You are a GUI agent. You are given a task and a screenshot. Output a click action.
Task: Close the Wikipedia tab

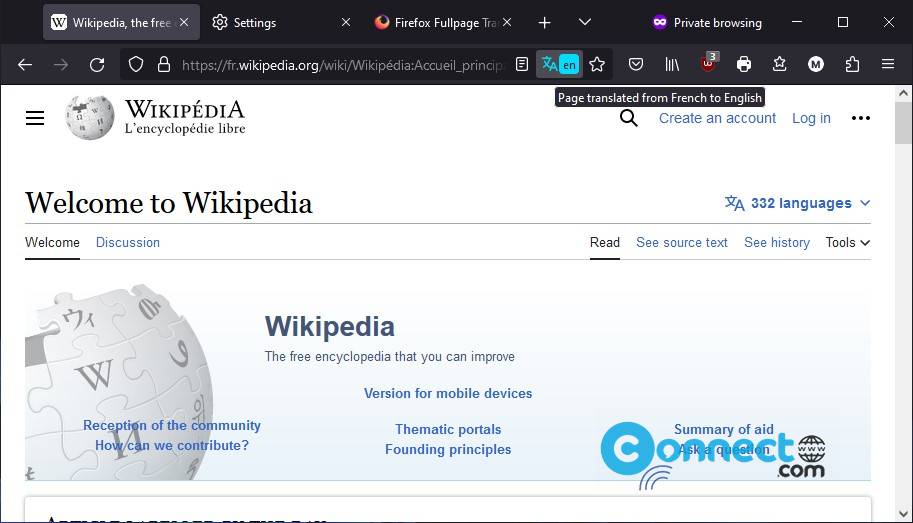tap(184, 22)
